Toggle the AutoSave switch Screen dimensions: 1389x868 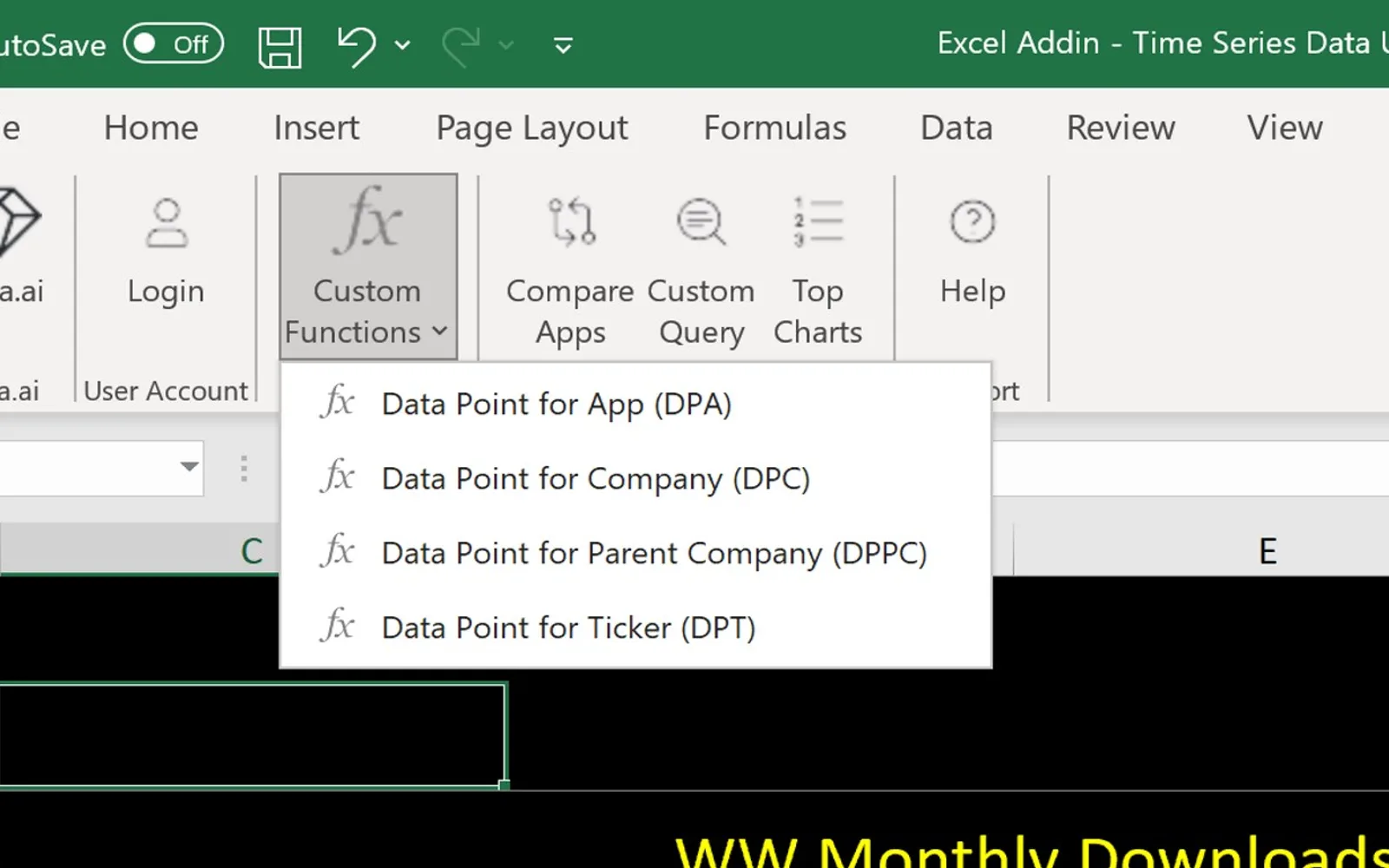(x=174, y=44)
